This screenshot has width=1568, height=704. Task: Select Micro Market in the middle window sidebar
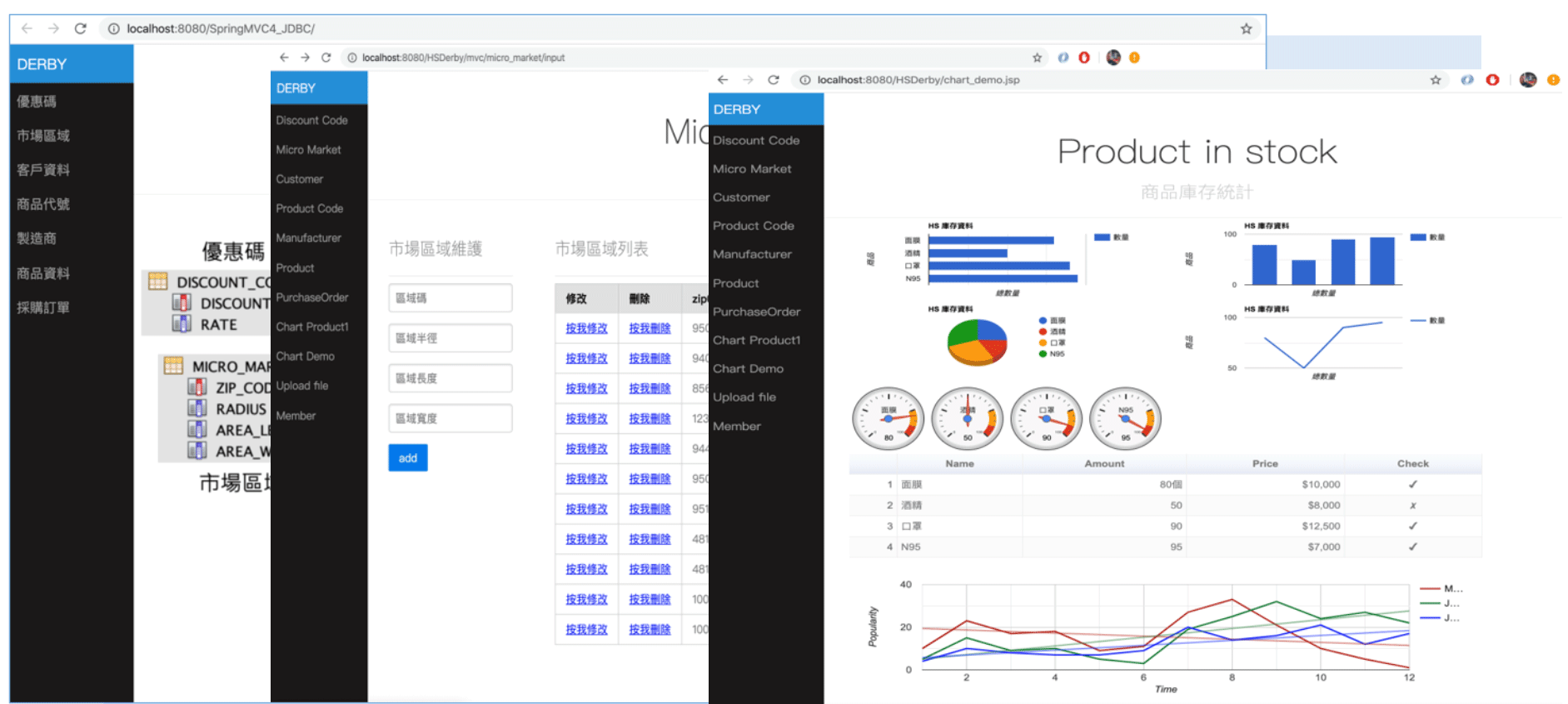(x=308, y=150)
